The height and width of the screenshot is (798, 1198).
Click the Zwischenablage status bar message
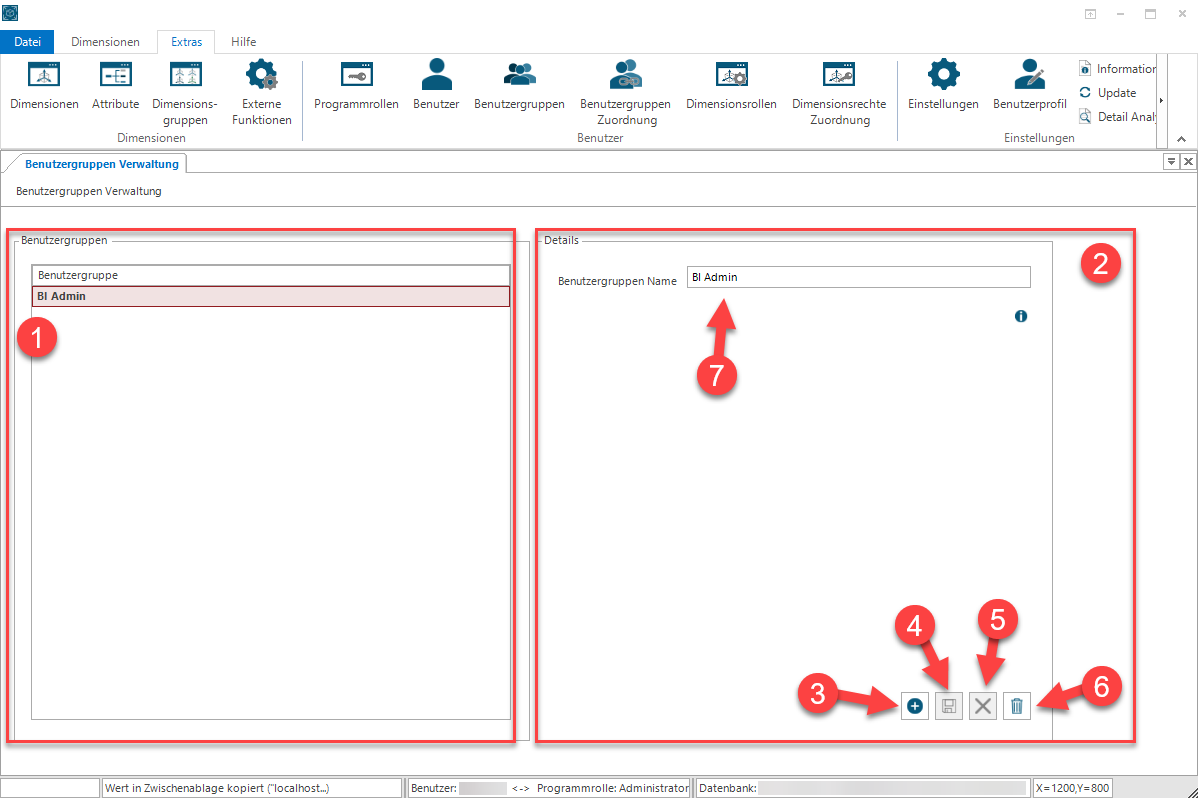pyautogui.click(x=252, y=788)
